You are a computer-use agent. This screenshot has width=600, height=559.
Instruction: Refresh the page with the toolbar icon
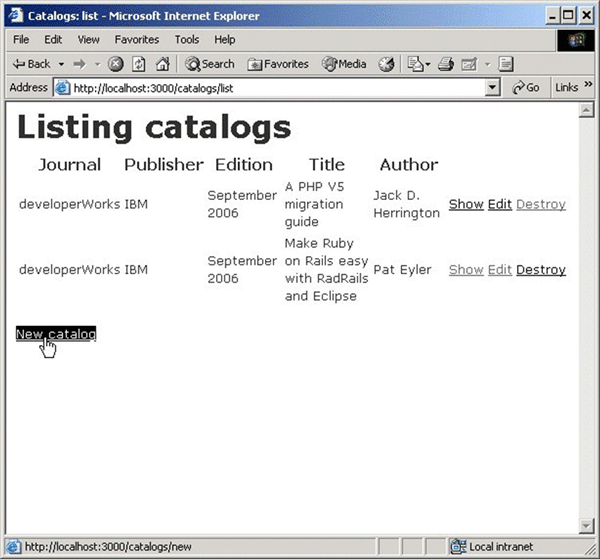139,64
